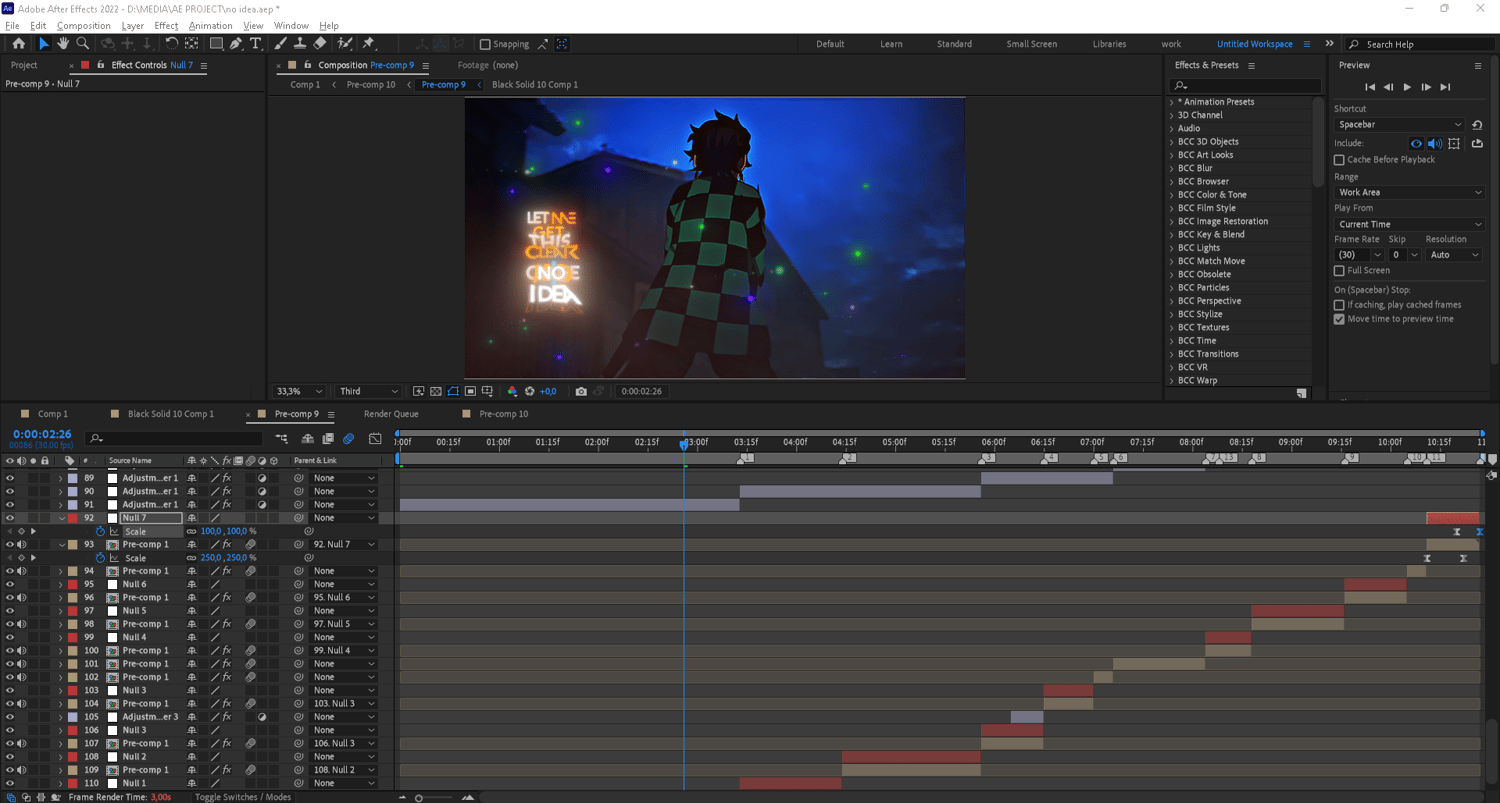Select the Clone Stamp tool
1500x803 pixels.
pos(300,44)
